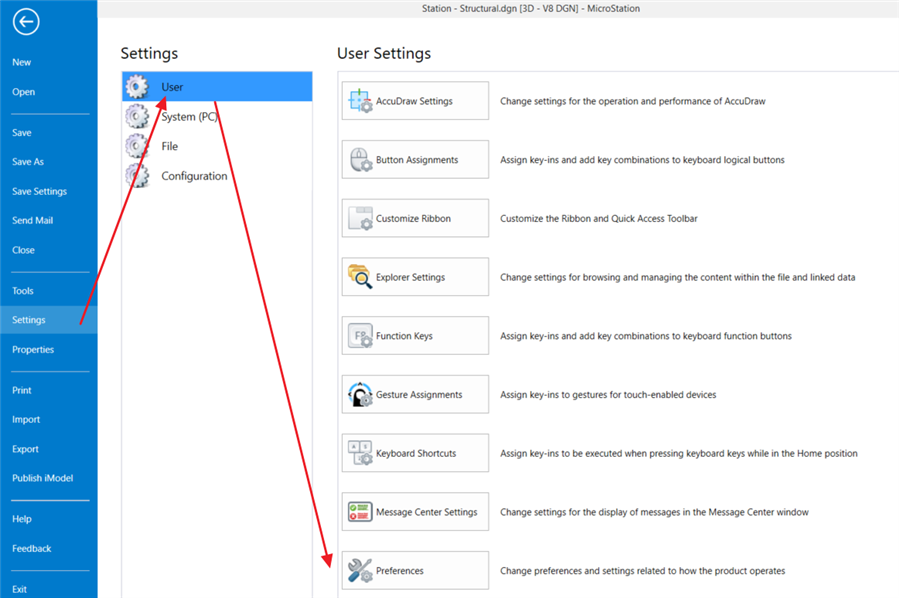Image resolution: width=899 pixels, height=598 pixels.
Task: Click the Explorer Settings magnifier icon
Action: point(359,277)
